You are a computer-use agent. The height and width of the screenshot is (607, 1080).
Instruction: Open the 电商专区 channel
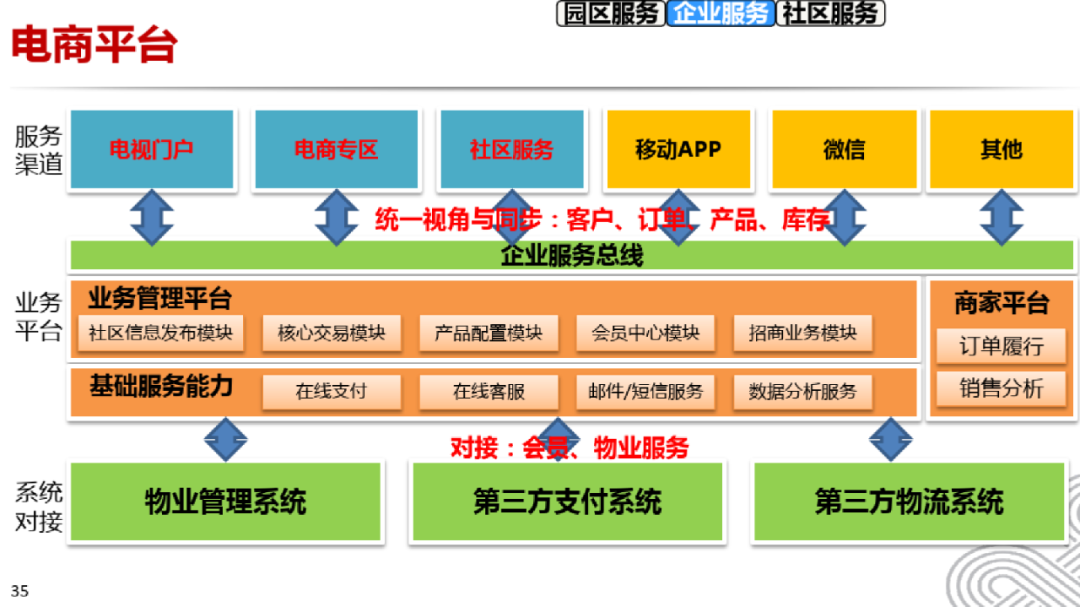point(337,149)
